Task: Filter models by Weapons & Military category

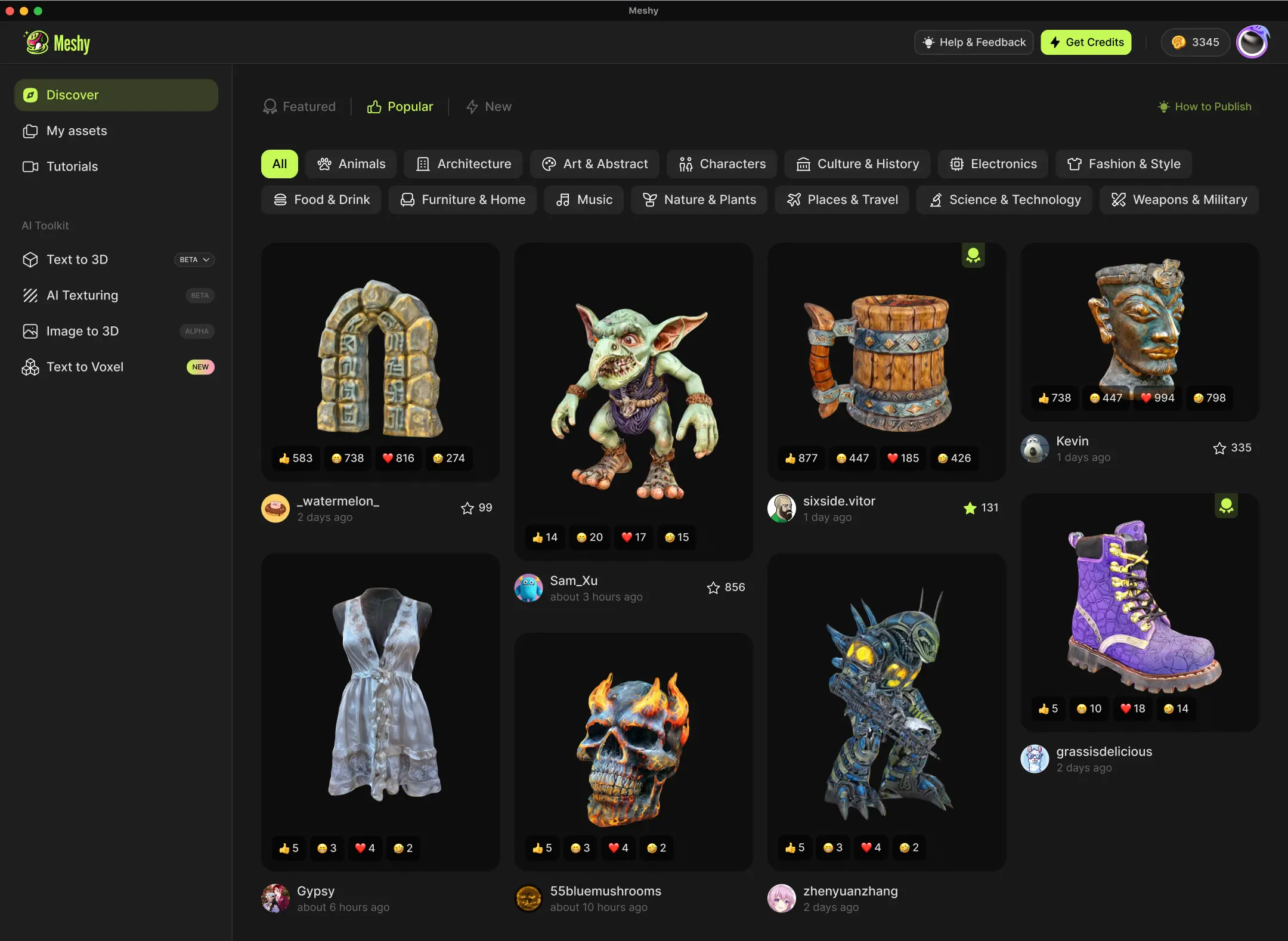Action: point(1179,200)
